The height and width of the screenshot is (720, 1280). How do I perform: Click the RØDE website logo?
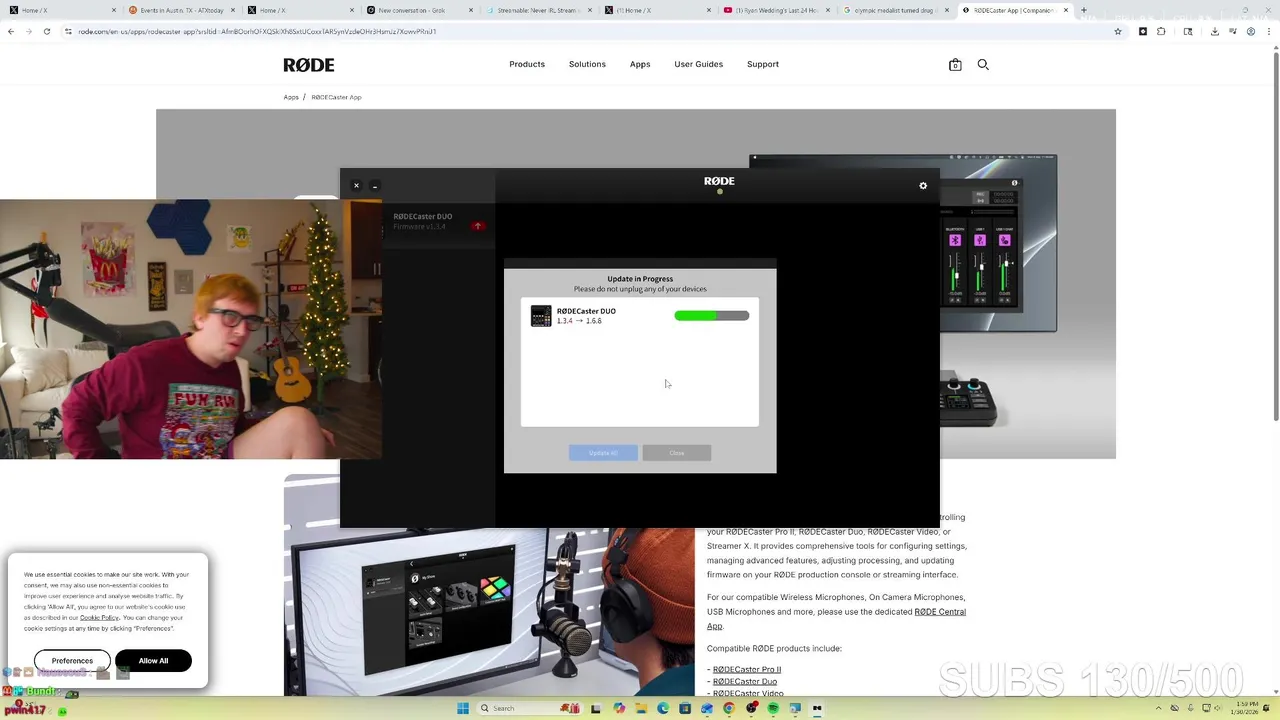pyautogui.click(x=309, y=65)
